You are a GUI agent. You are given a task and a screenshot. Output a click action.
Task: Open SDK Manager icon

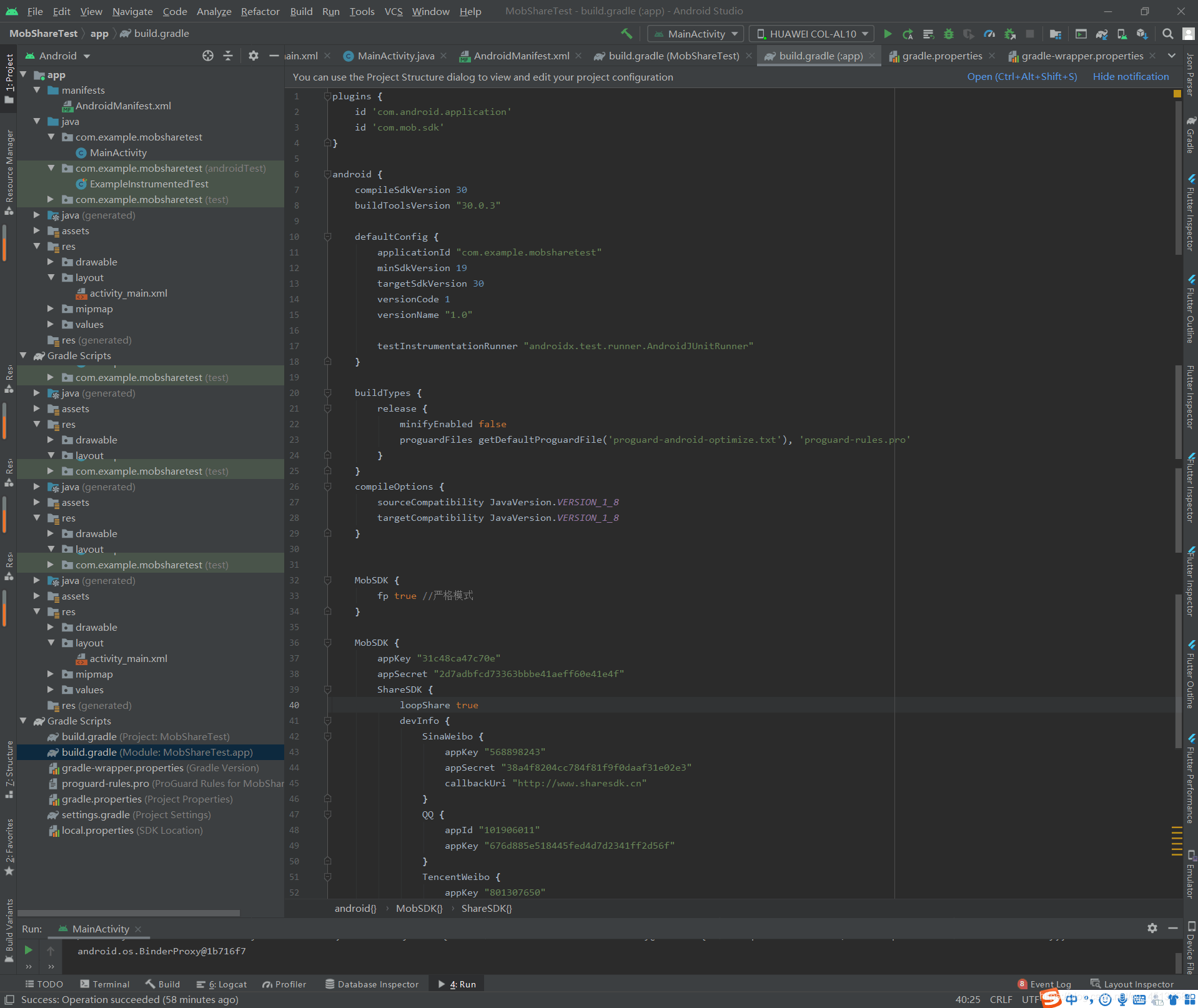(x=1142, y=34)
